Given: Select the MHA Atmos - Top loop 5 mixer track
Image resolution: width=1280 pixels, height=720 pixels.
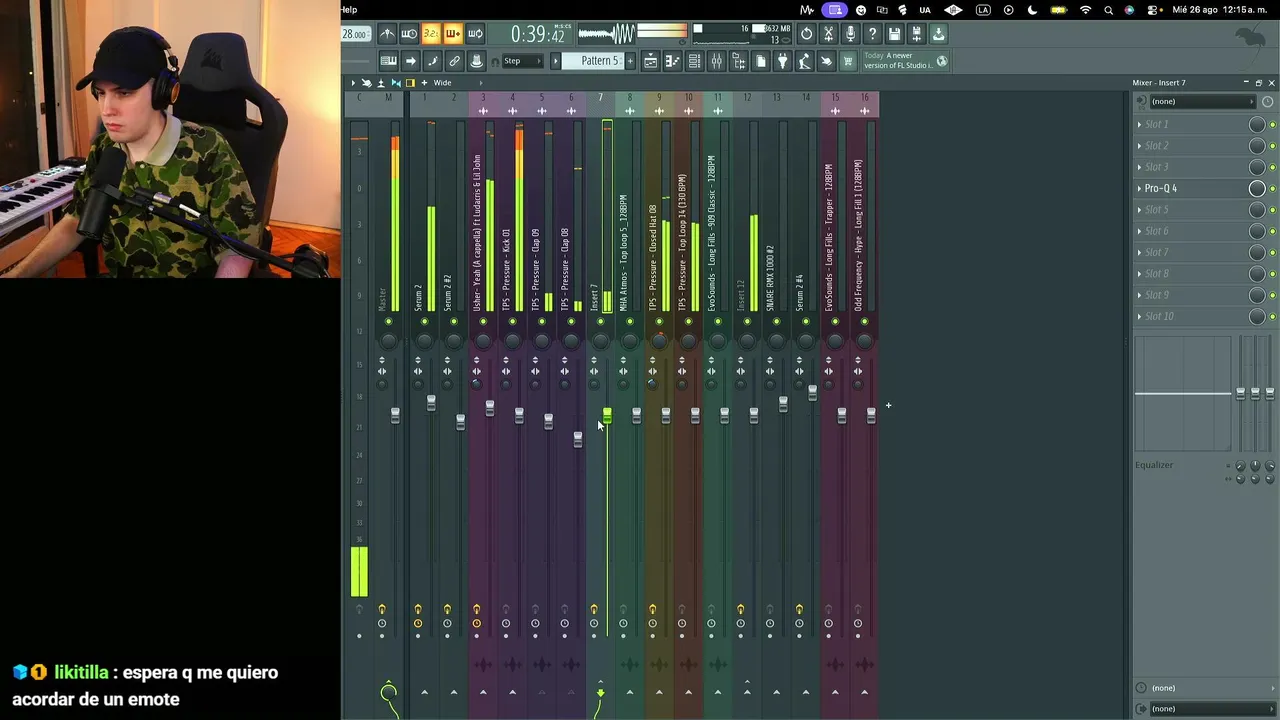Looking at the screenshot, I should point(624,252).
